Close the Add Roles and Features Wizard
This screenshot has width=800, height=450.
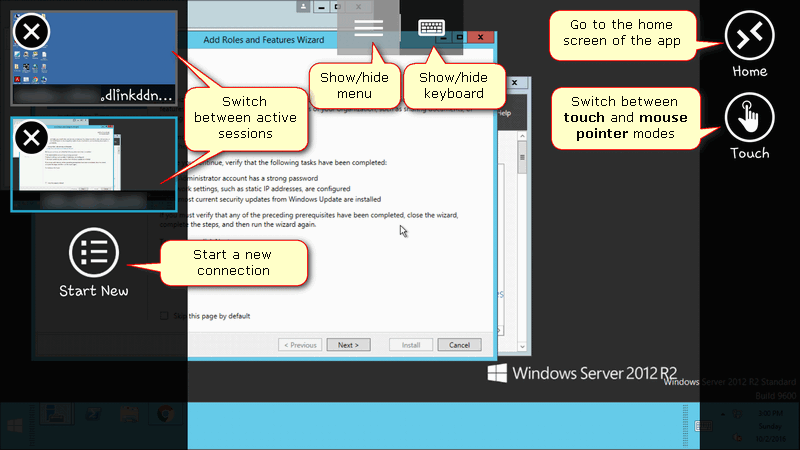point(480,37)
